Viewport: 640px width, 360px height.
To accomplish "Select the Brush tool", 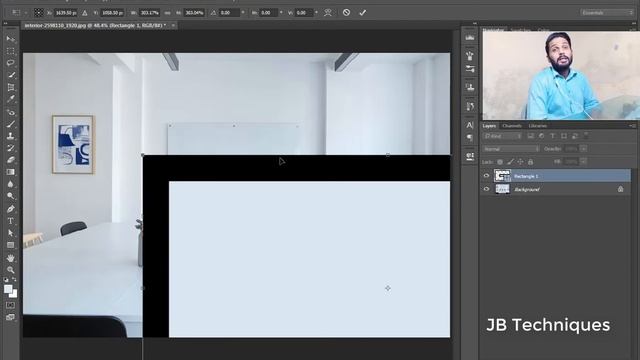I will 11,124.
